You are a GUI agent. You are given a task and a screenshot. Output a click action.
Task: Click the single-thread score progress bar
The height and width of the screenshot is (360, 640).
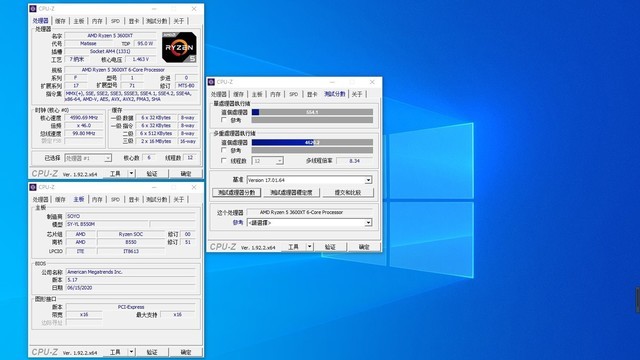[312, 112]
